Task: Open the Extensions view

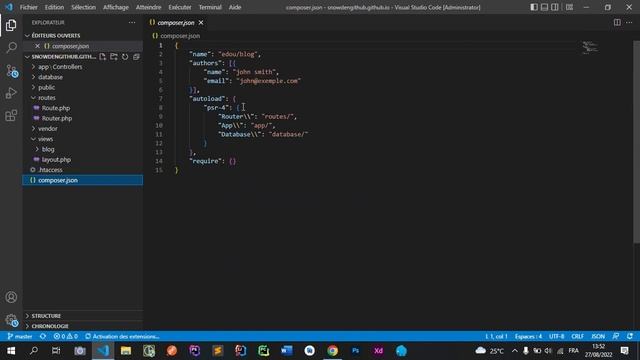Action: coord(11,116)
